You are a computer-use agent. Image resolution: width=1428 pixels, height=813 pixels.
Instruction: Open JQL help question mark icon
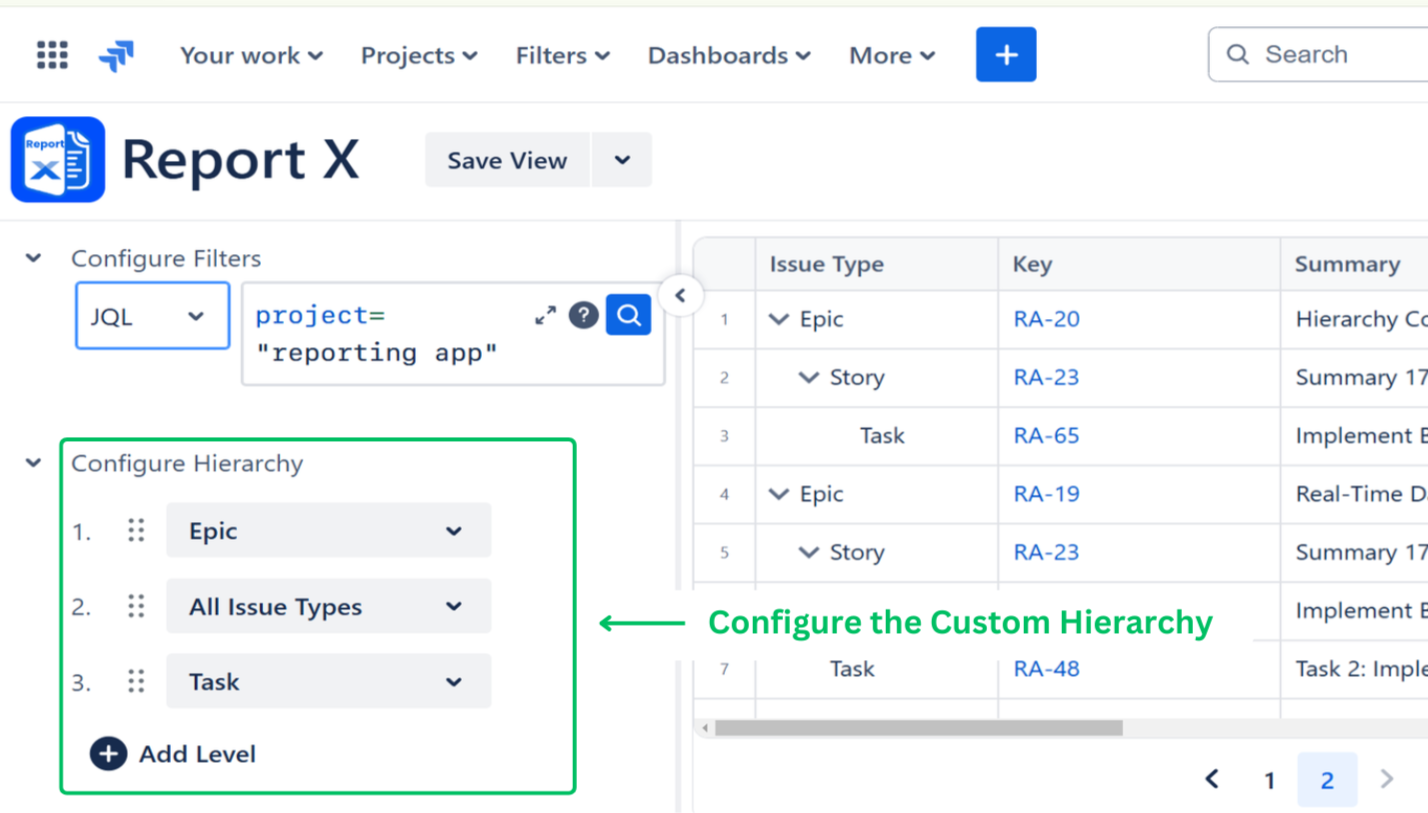pos(583,316)
